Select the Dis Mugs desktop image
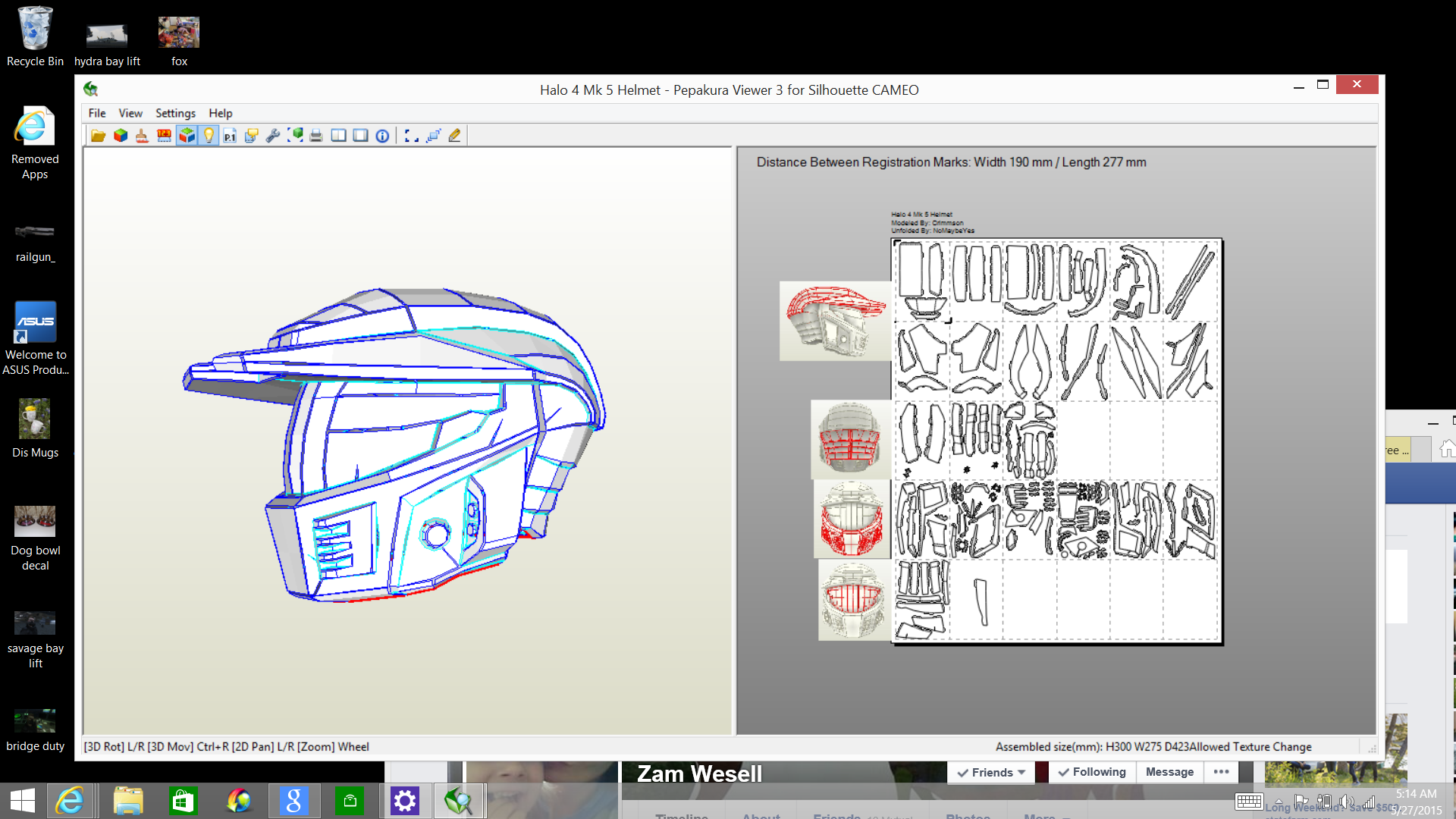The image size is (1456, 819). [35, 428]
